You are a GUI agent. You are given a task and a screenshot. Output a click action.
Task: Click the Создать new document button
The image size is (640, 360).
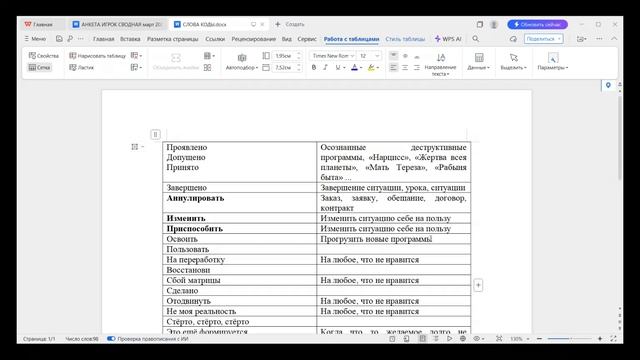tap(290, 24)
